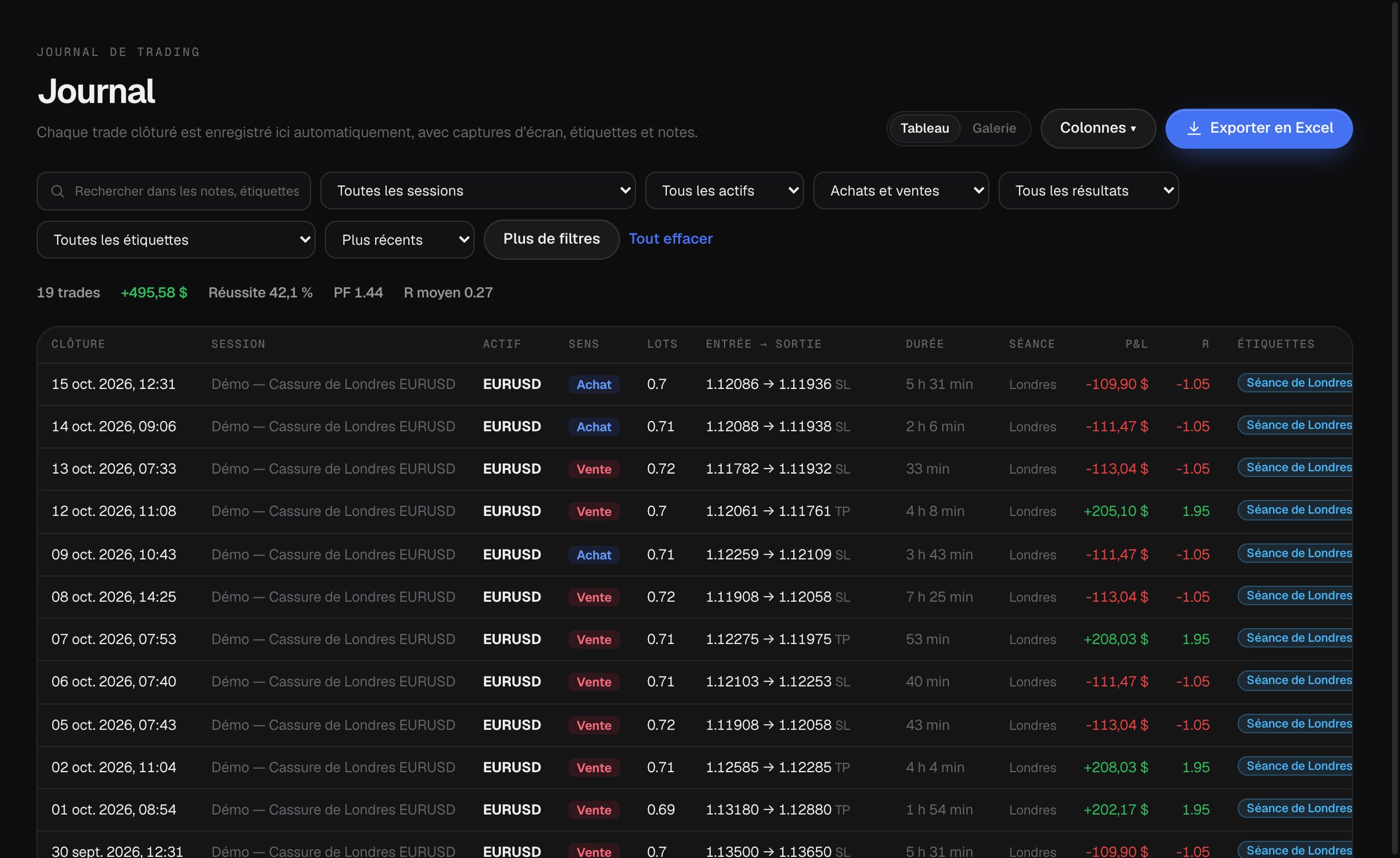Open the Achats et ventes dropdown
Viewport: 1400px width, 858px height.
(x=901, y=191)
